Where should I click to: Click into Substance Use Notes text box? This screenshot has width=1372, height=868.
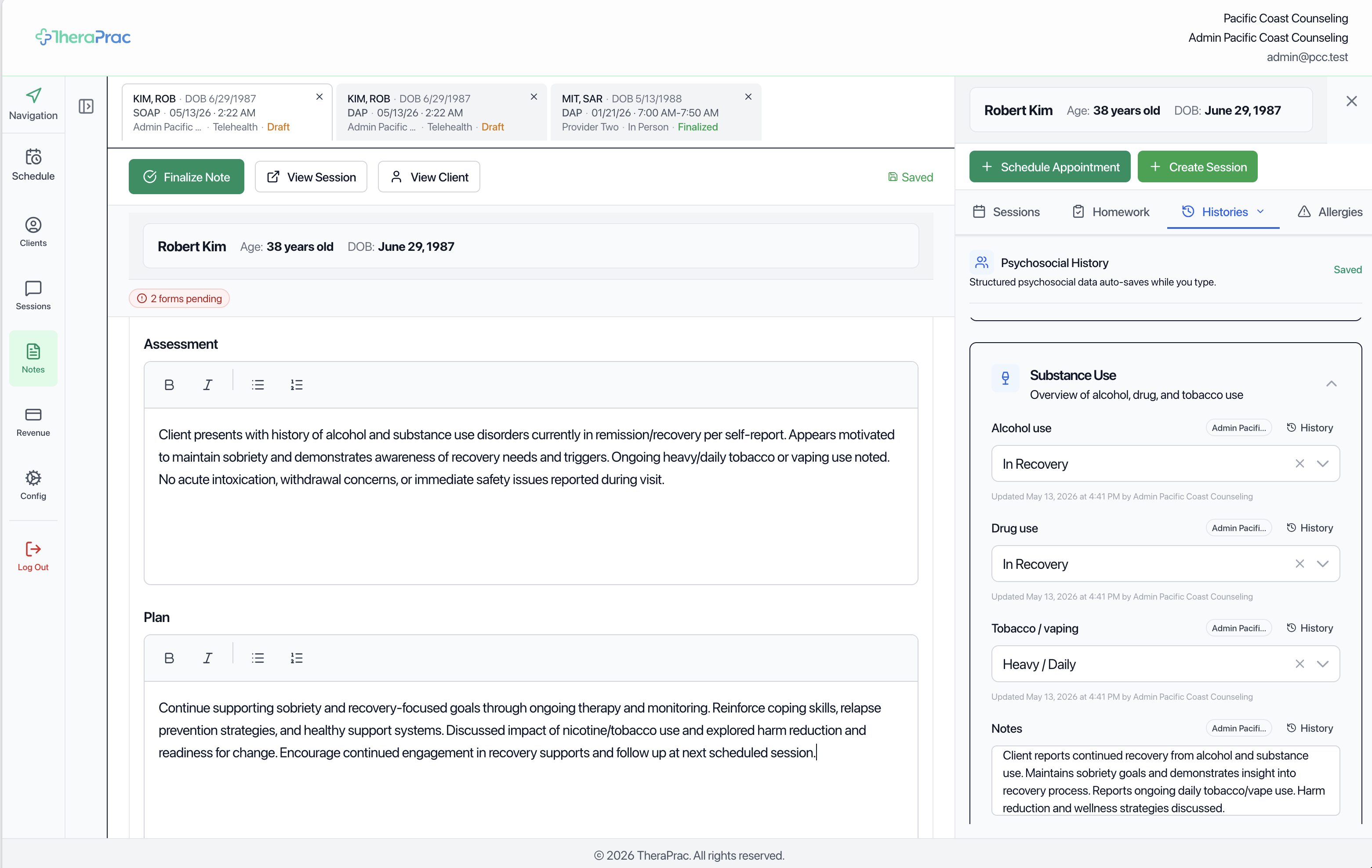(1165, 781)
